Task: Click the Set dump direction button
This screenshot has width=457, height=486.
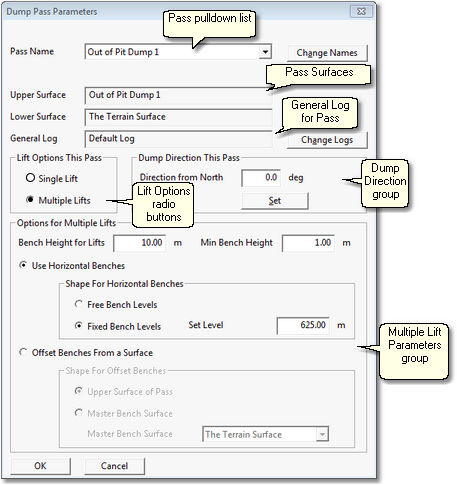Action: pos(275,201)
